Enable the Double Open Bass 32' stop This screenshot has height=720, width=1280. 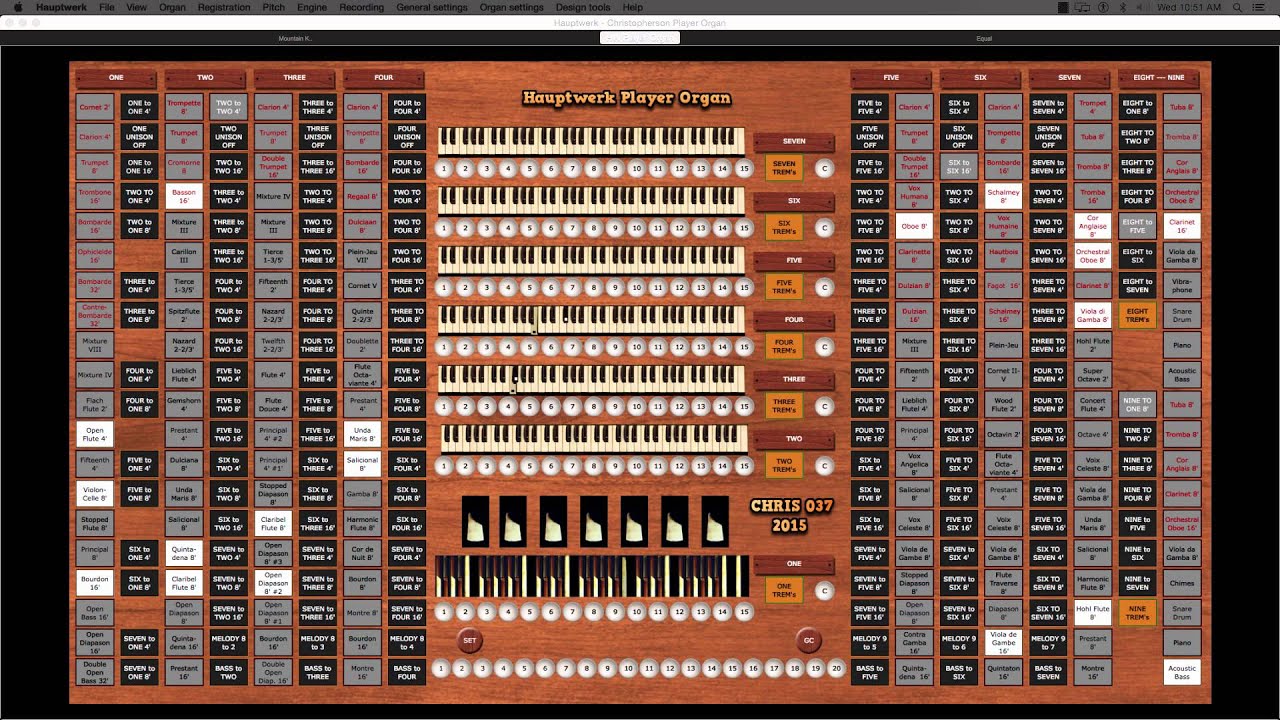tap(95, 672)
